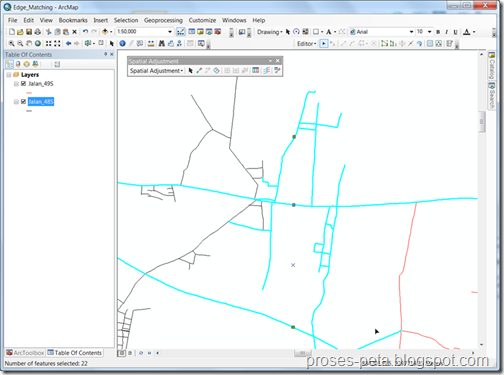Toggle visibility of Jalan_48S layer
Screen dimensions: 504x375
click(x=23, y=101)
